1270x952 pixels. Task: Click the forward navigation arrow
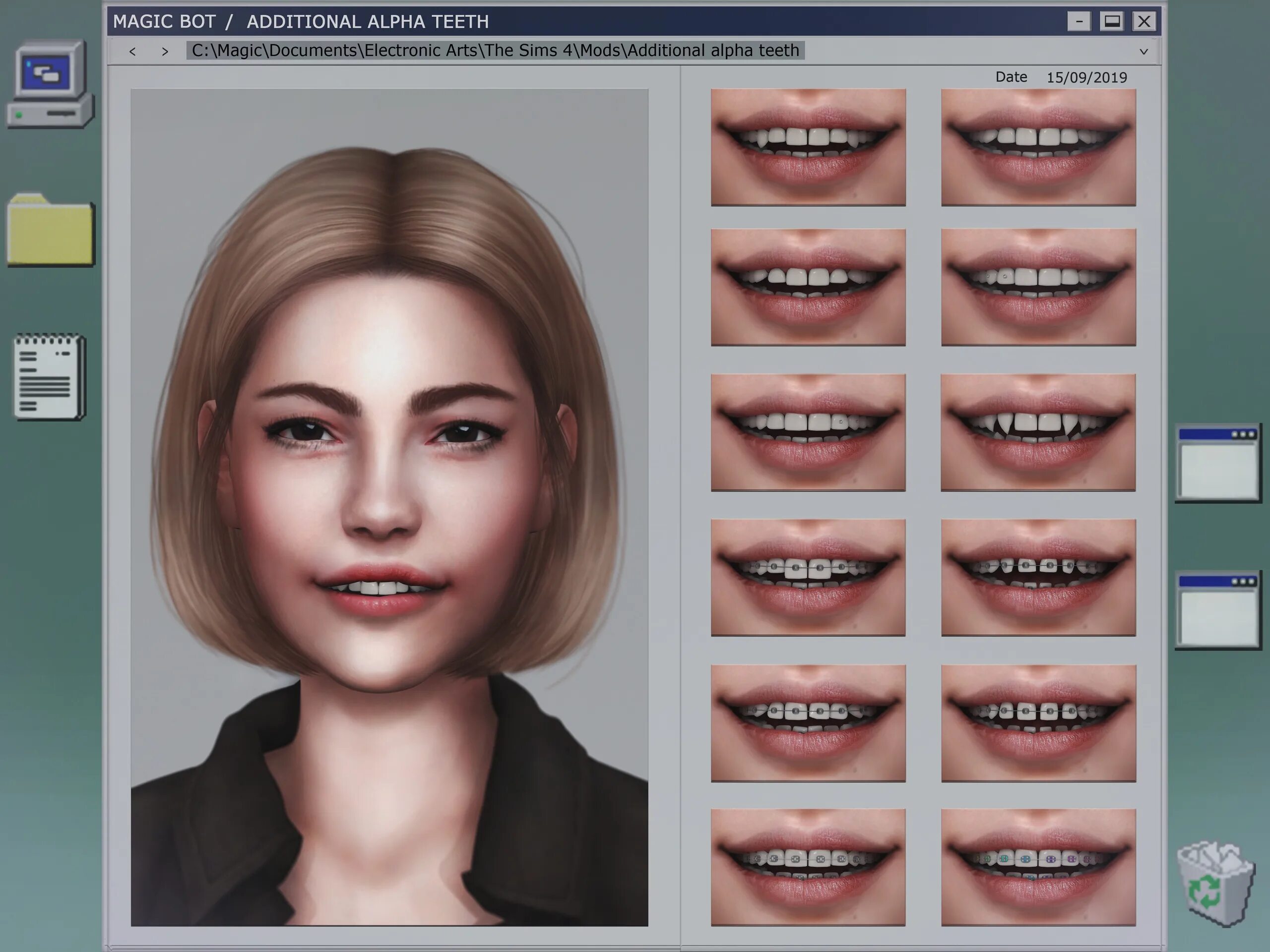[165, 52]
